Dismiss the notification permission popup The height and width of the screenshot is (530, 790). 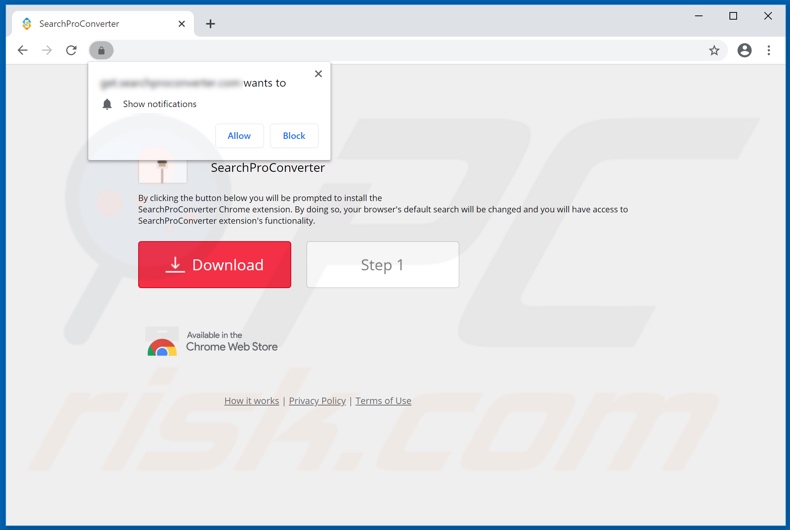coord(318,74)
